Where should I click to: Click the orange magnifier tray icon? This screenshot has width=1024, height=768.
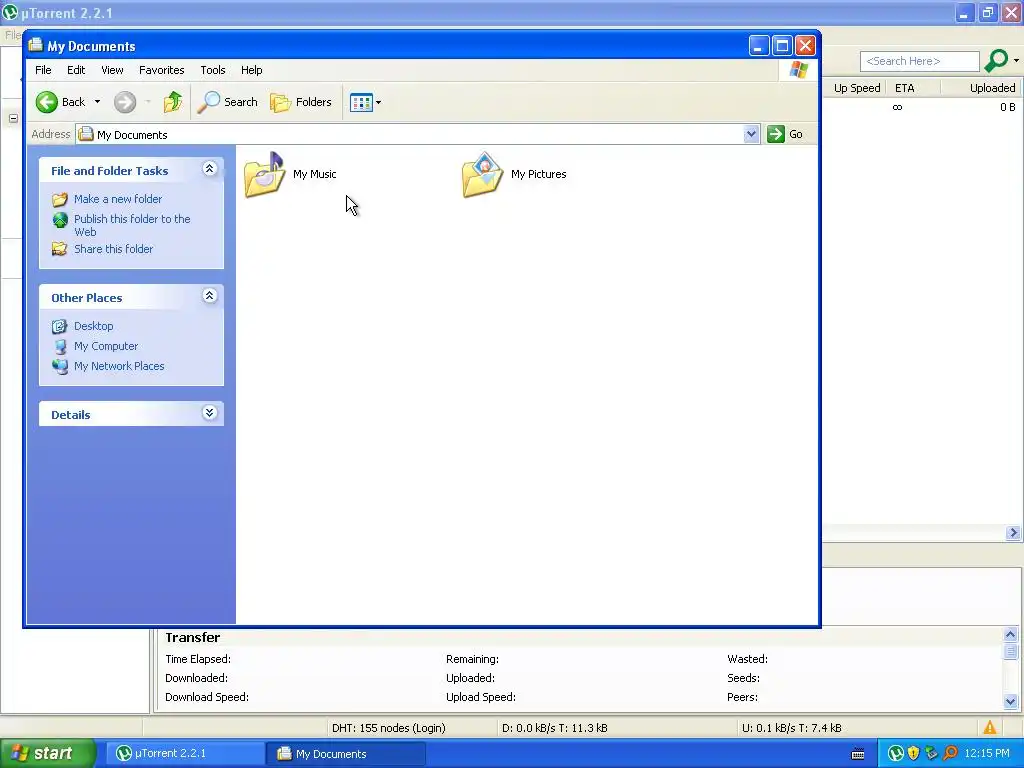pyautogui.click(x=950, y=754)
